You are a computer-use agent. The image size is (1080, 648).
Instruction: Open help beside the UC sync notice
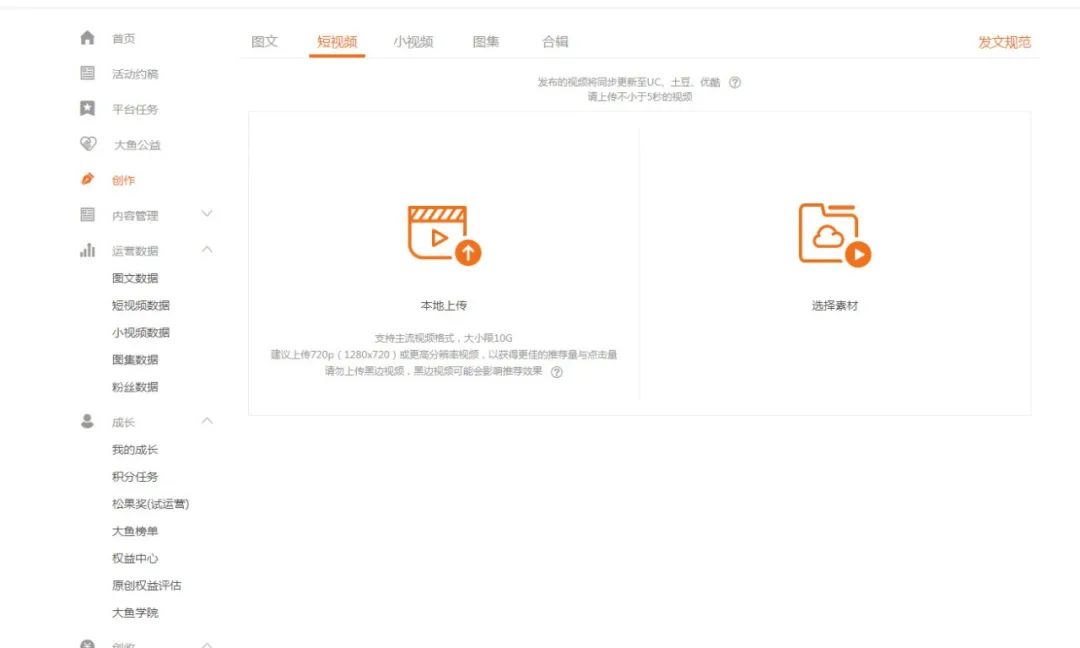point(735,82)
